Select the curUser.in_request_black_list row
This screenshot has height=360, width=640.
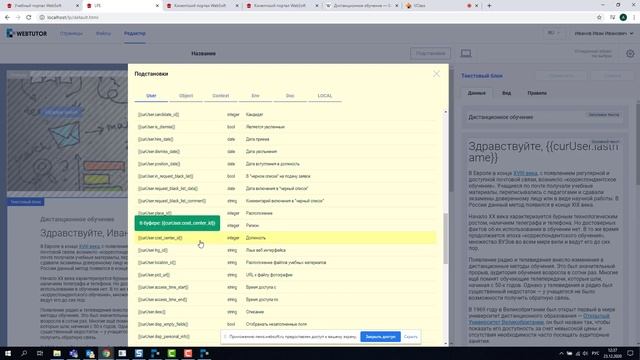click(285, 176)
